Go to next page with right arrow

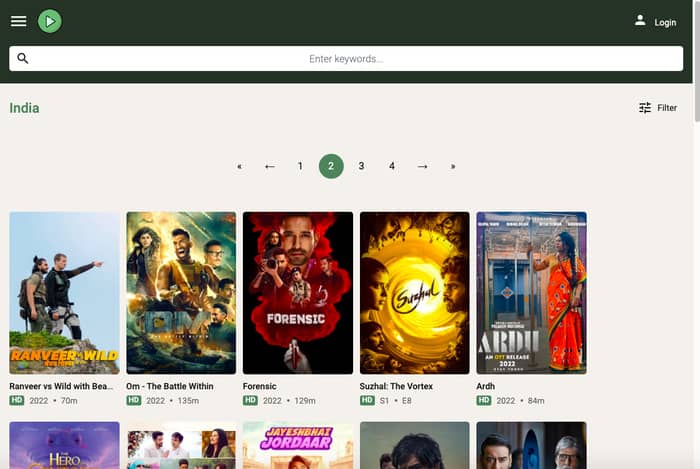point(422,166)
